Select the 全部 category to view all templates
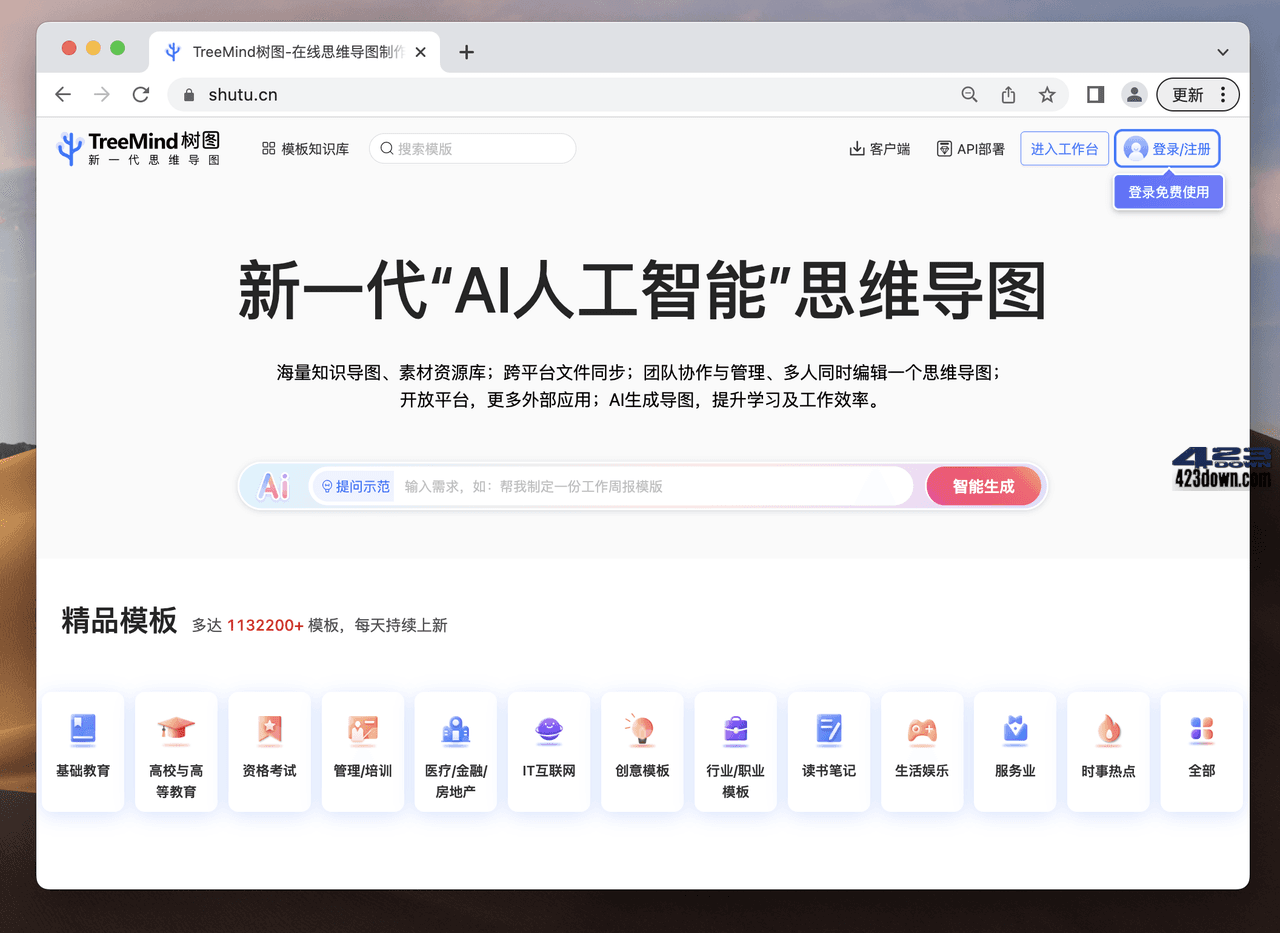Viewport: 1280px width, 933px height. [1201, 751]
